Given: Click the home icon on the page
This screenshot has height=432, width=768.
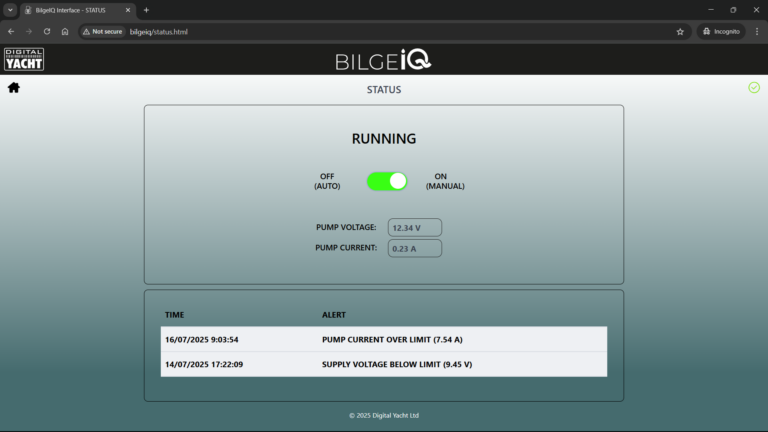Looking at the screenshot, I should (14, 88).
